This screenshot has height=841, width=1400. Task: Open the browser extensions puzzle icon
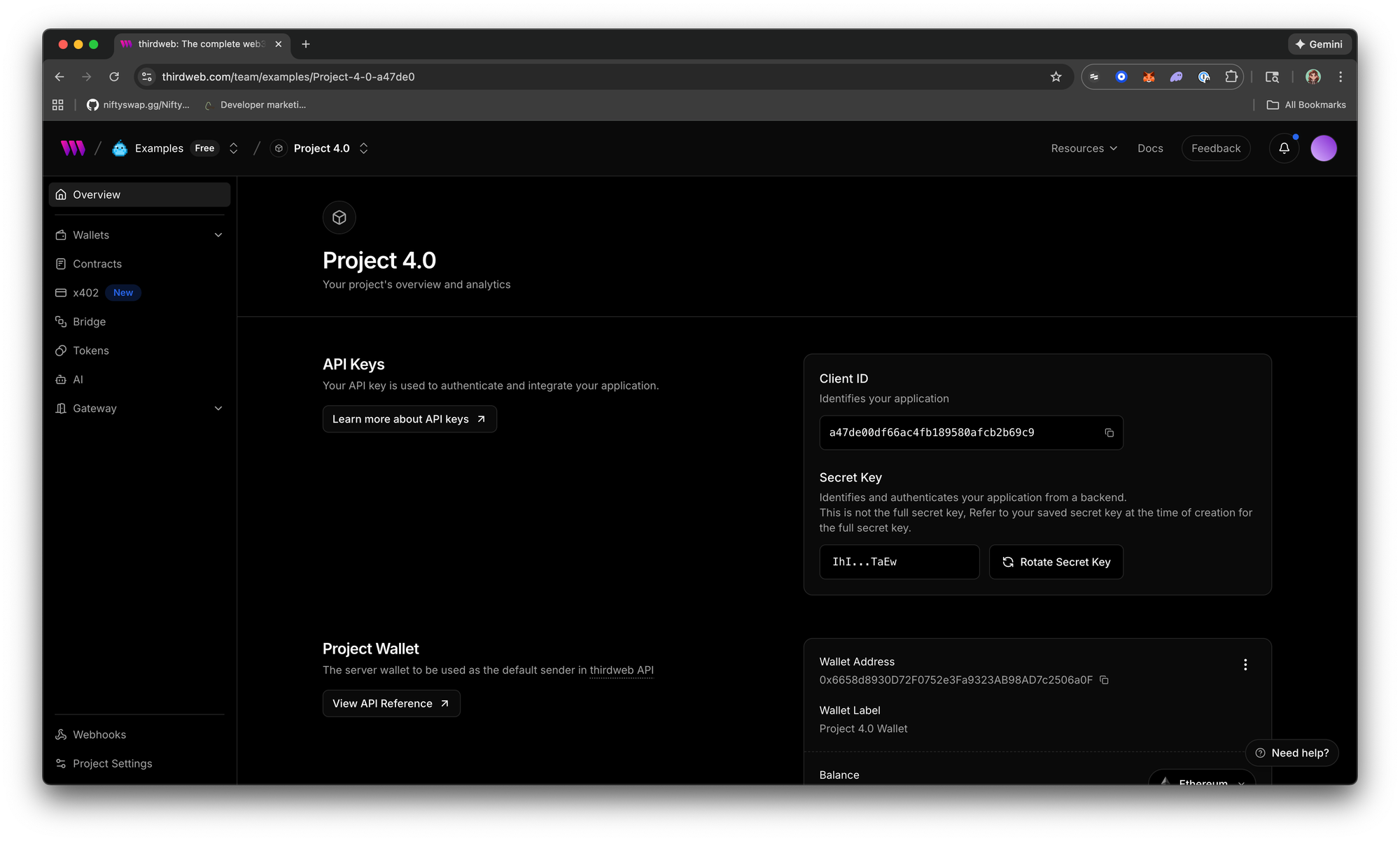click(1231, 77)
